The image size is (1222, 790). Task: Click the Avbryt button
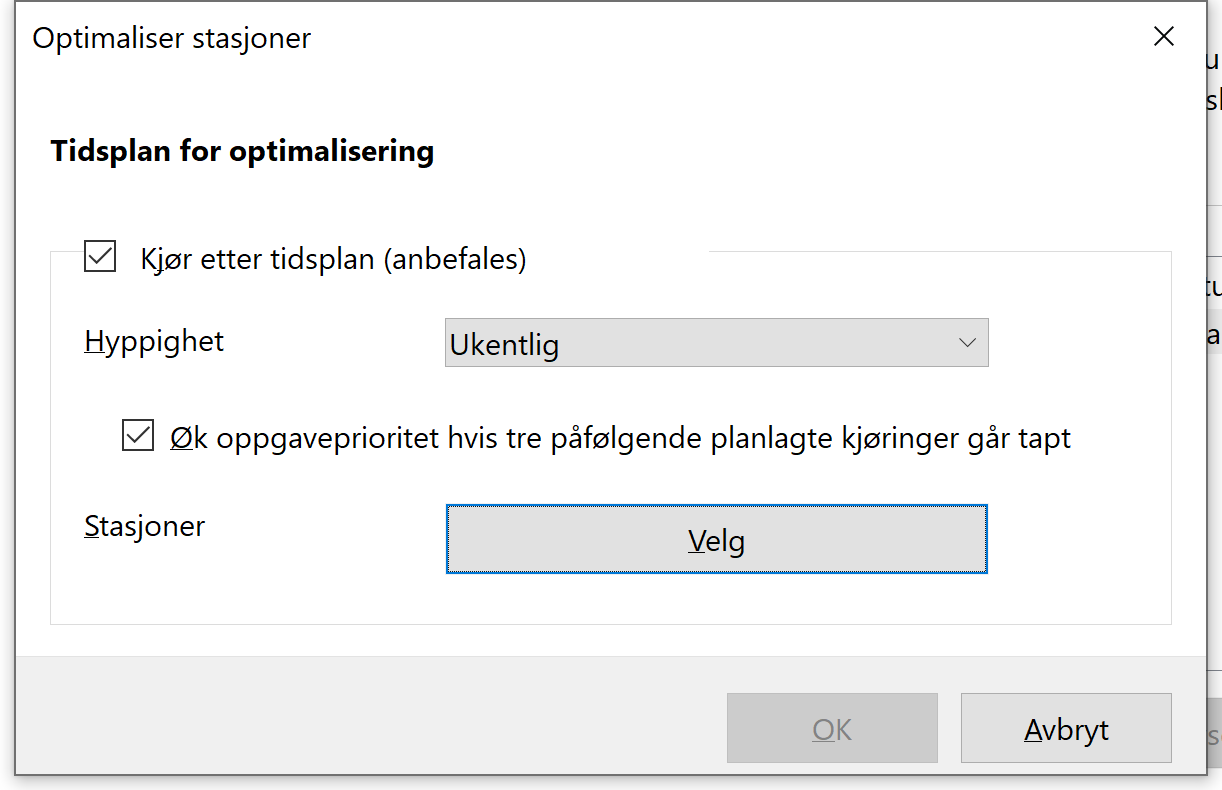click(x=1065, y=728)
